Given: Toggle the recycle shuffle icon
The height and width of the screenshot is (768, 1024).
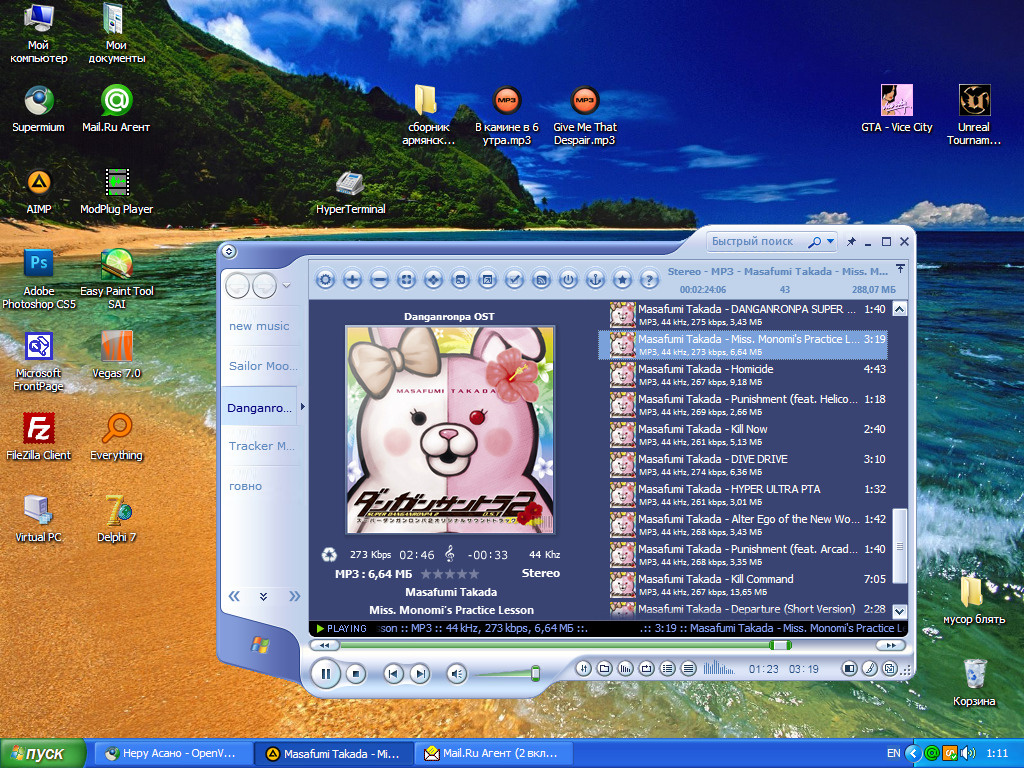Looking at the screenshot, I should pyautogui.click(x=329, y=554).
